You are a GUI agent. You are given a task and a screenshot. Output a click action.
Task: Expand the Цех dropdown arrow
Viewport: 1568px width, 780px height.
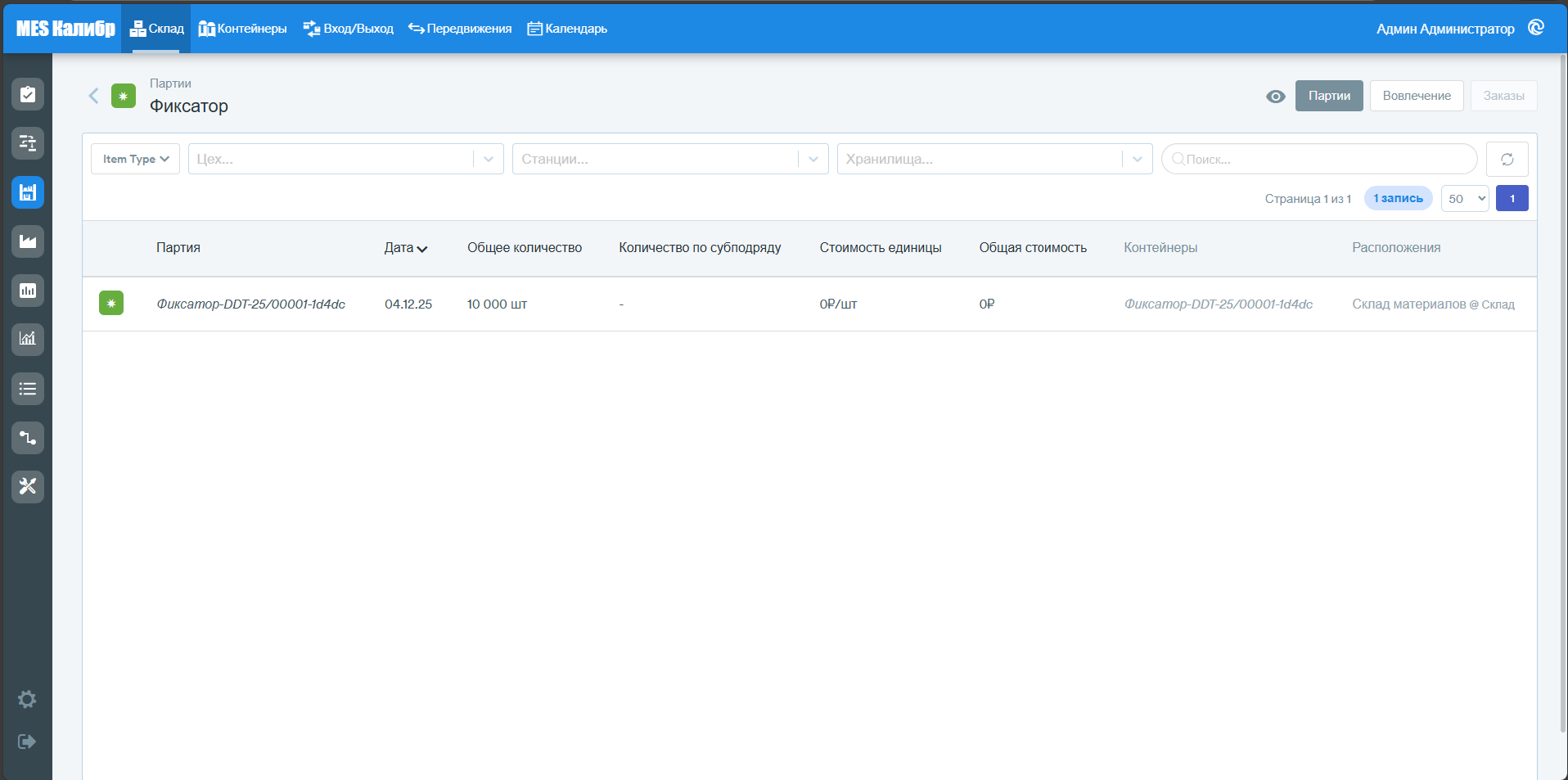coord(489,159)
